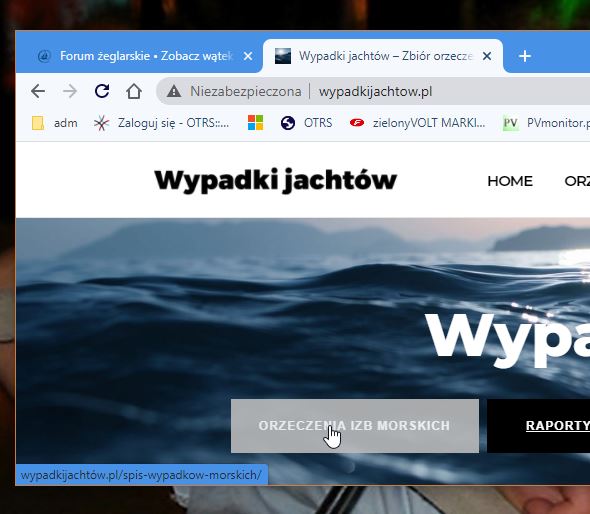Viewport: 590px width, 514px height.
Task: Click Orzeczenia Izb Morskich button
Action: coord(355,426)
